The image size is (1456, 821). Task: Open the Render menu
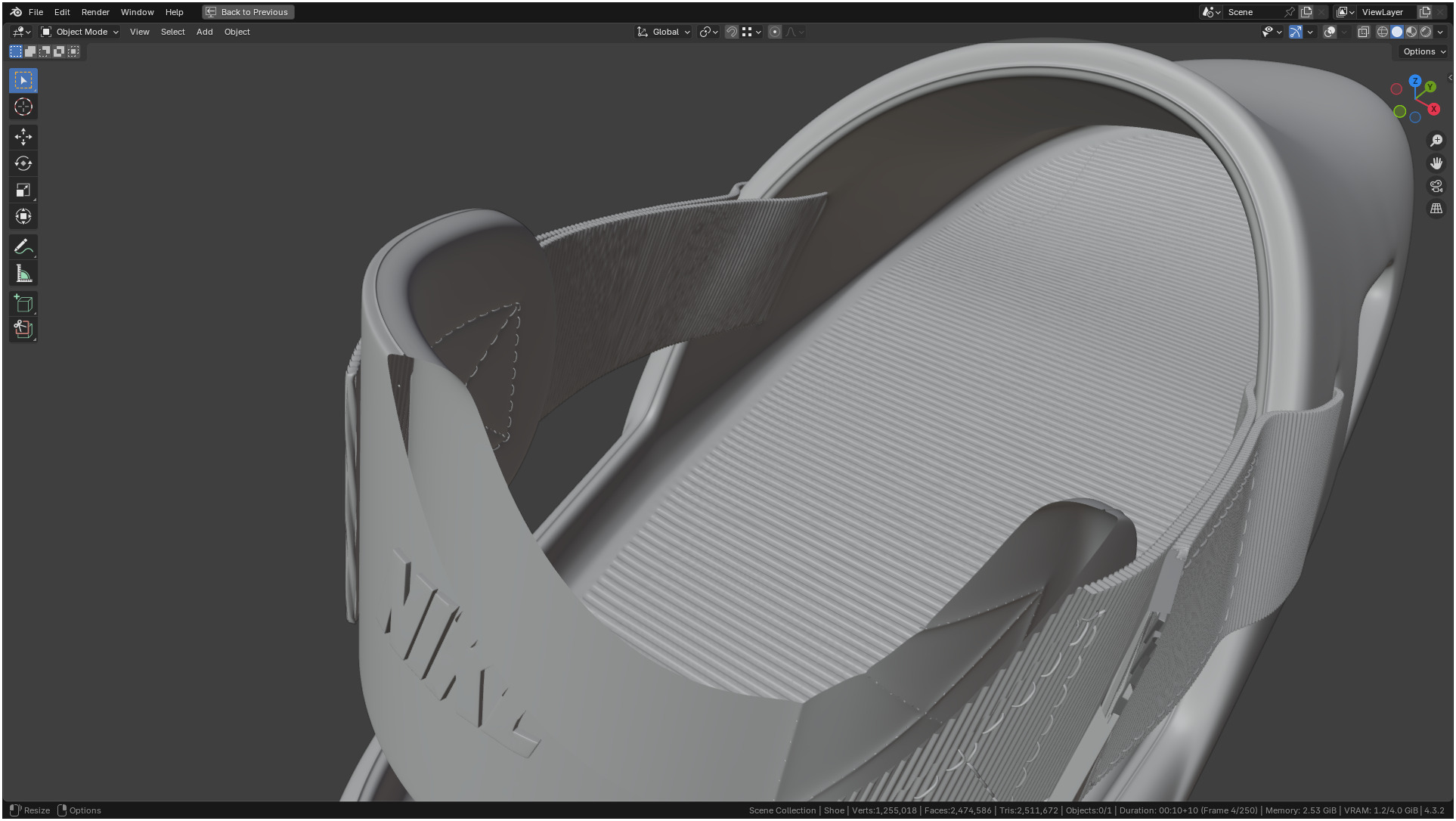[95, 12]
